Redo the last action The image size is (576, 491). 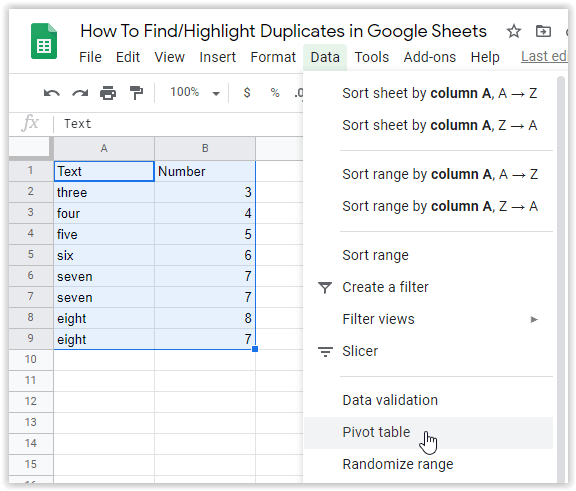(x=80, y=93)
